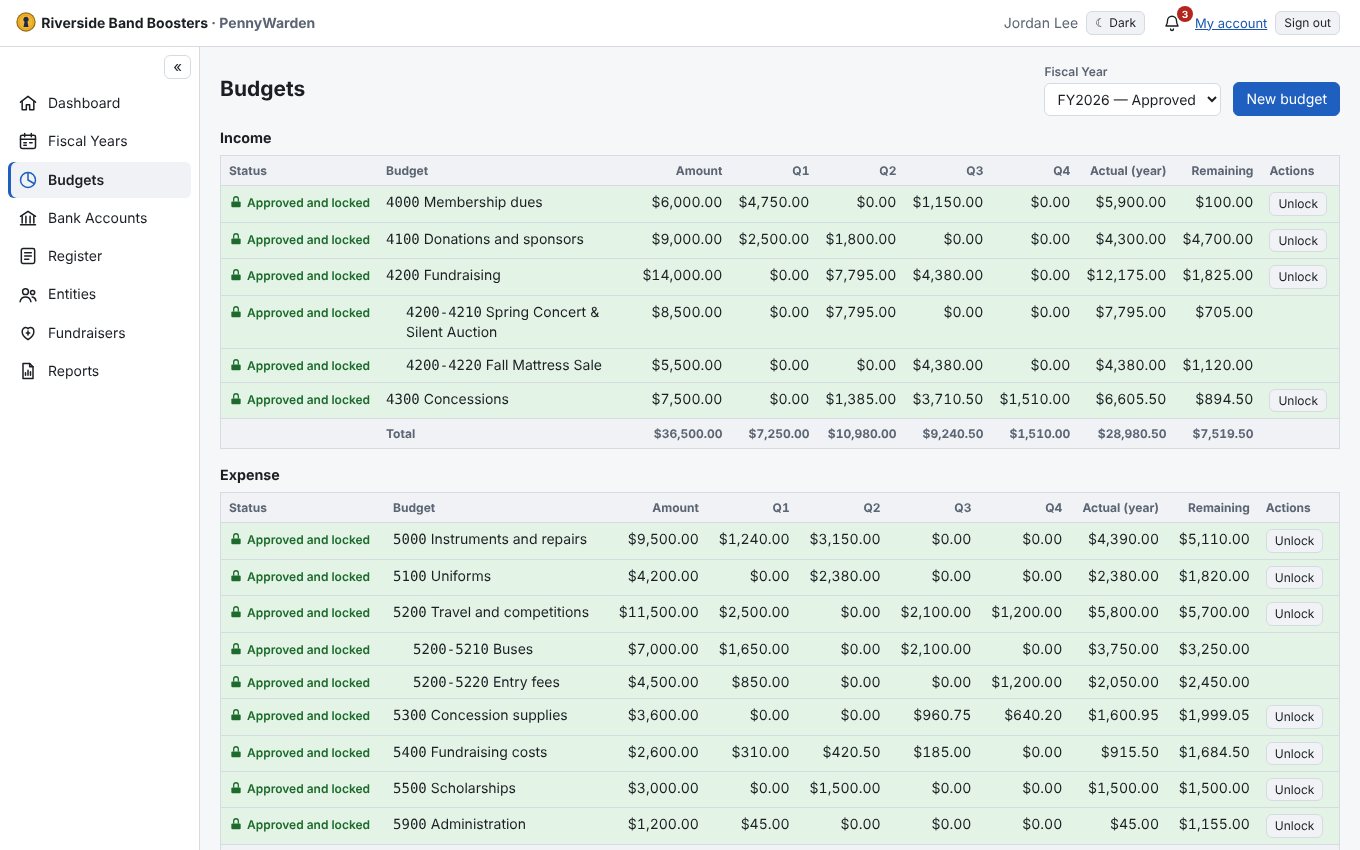This screenshot has height=850, width=1360.
Task: Unlock the 5500 Scholarships budget
Action: pyautogui.click(x=1294, y=790)
